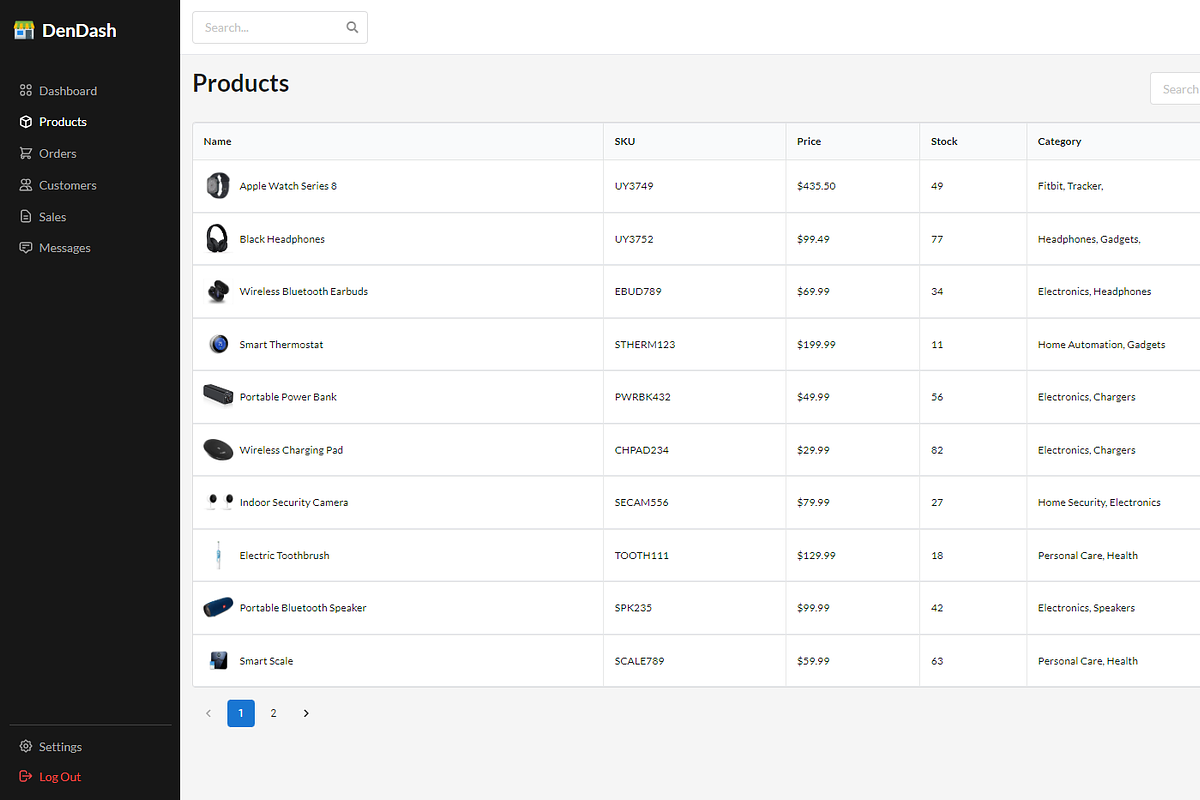Screen dimensions: 1200x800
Task: Click SKU UY3749 cell
Action: click(x=634, y=186)
